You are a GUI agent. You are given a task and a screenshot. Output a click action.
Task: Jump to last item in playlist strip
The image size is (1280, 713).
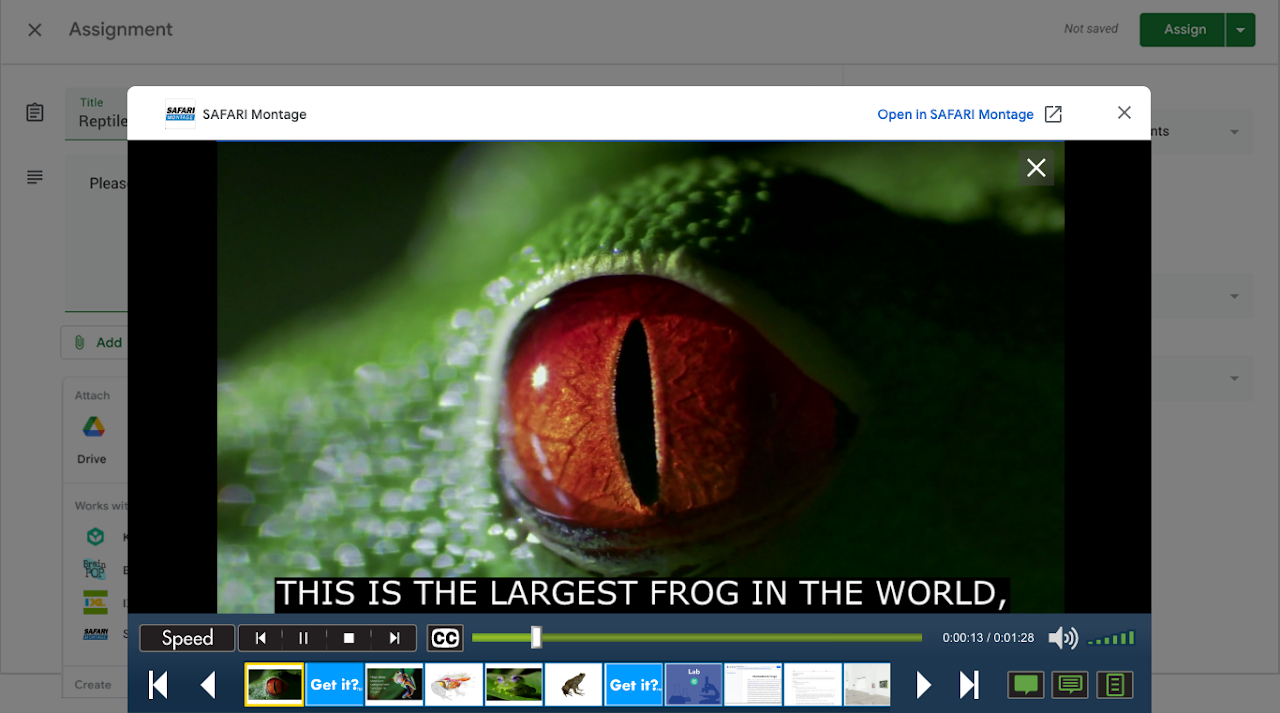[x=968, y=685]
